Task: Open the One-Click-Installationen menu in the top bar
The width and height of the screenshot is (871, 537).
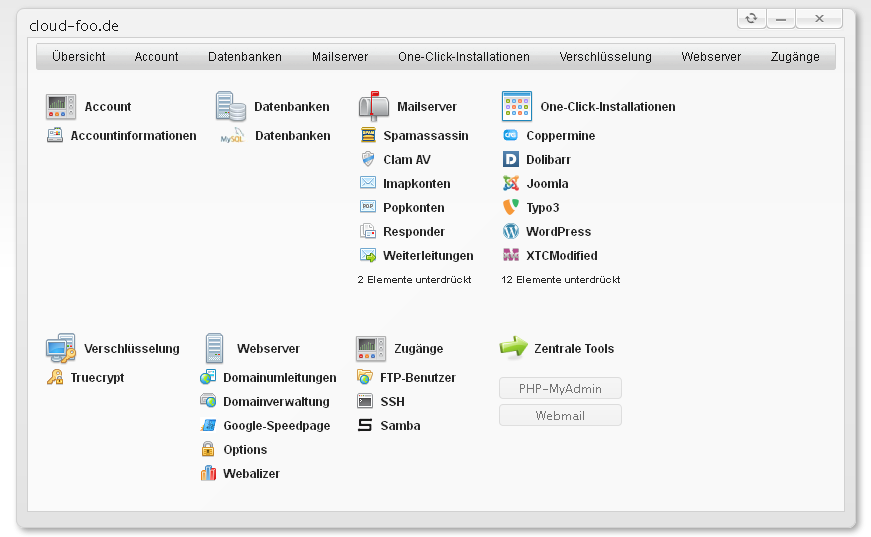Action: [x=464, y=57]
